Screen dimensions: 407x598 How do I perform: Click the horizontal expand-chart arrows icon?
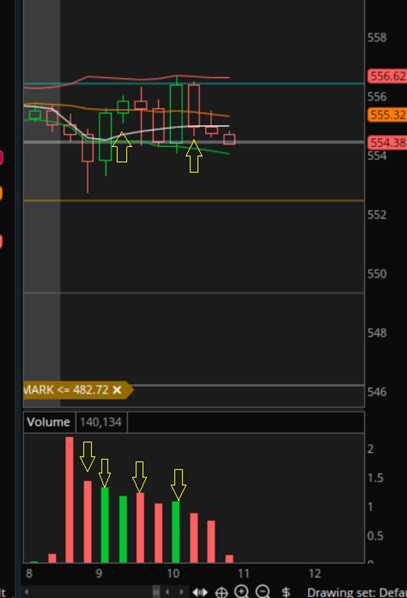click(200, 592)
